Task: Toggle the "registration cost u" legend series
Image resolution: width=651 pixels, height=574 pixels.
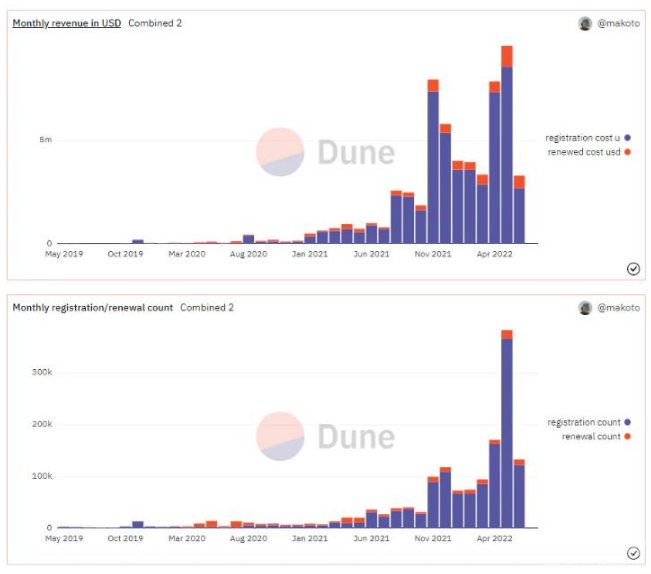Action: click(582, 137)
